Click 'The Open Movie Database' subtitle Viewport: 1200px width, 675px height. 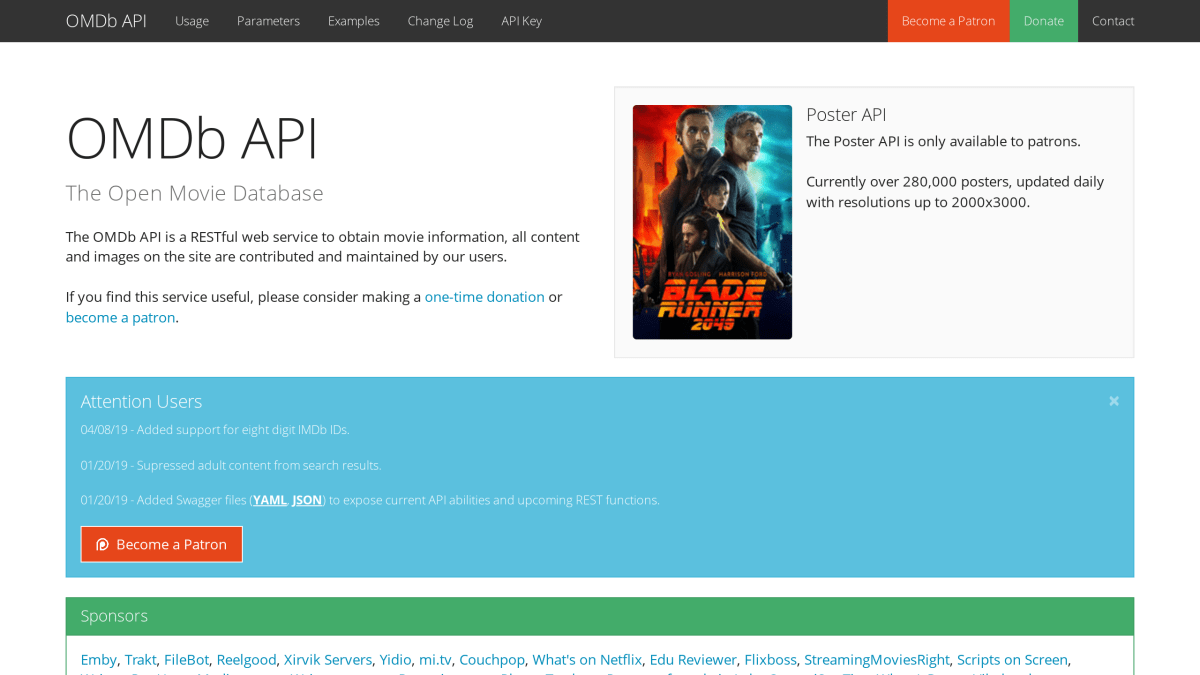tap(195, 193)
